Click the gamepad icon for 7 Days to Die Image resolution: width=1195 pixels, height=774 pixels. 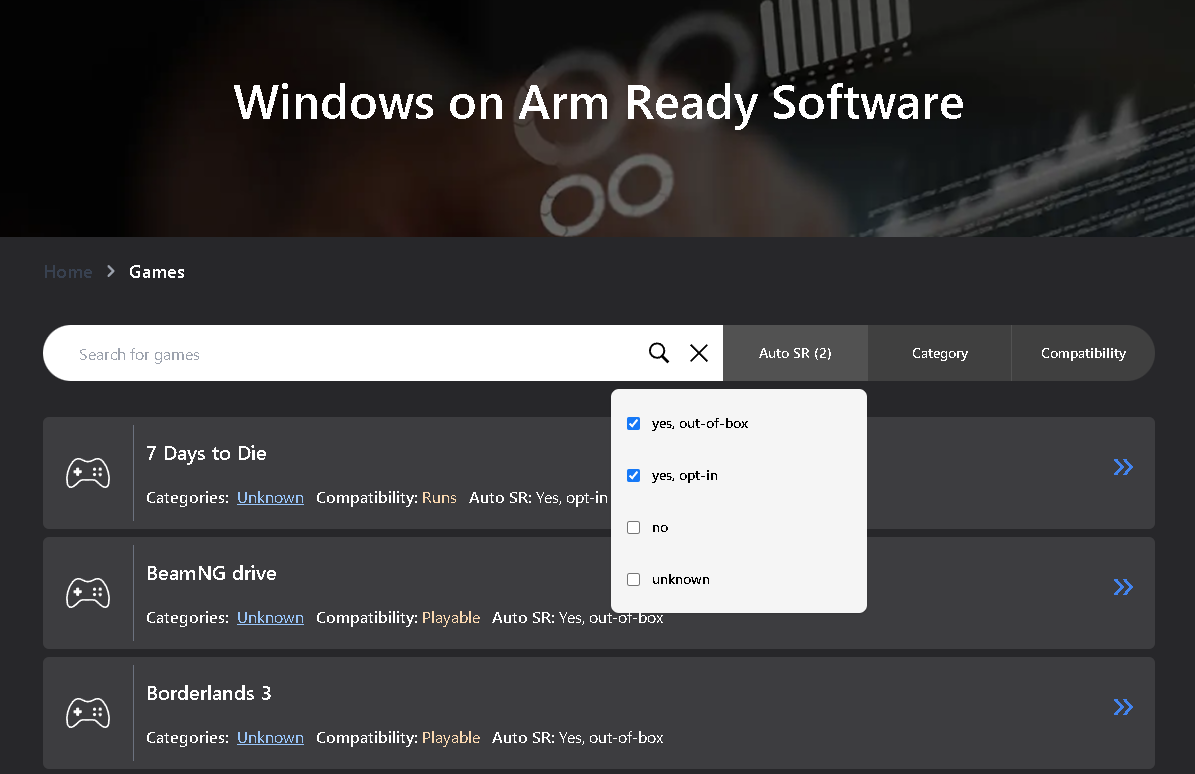[x=88, y=473]
